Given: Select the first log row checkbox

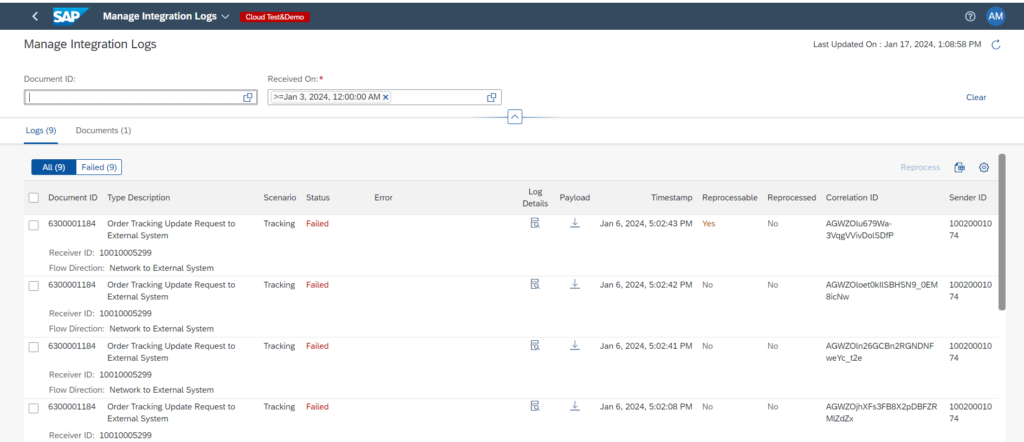Looking at the screenshot, I should pyautogui.click(x=34, y=225).
